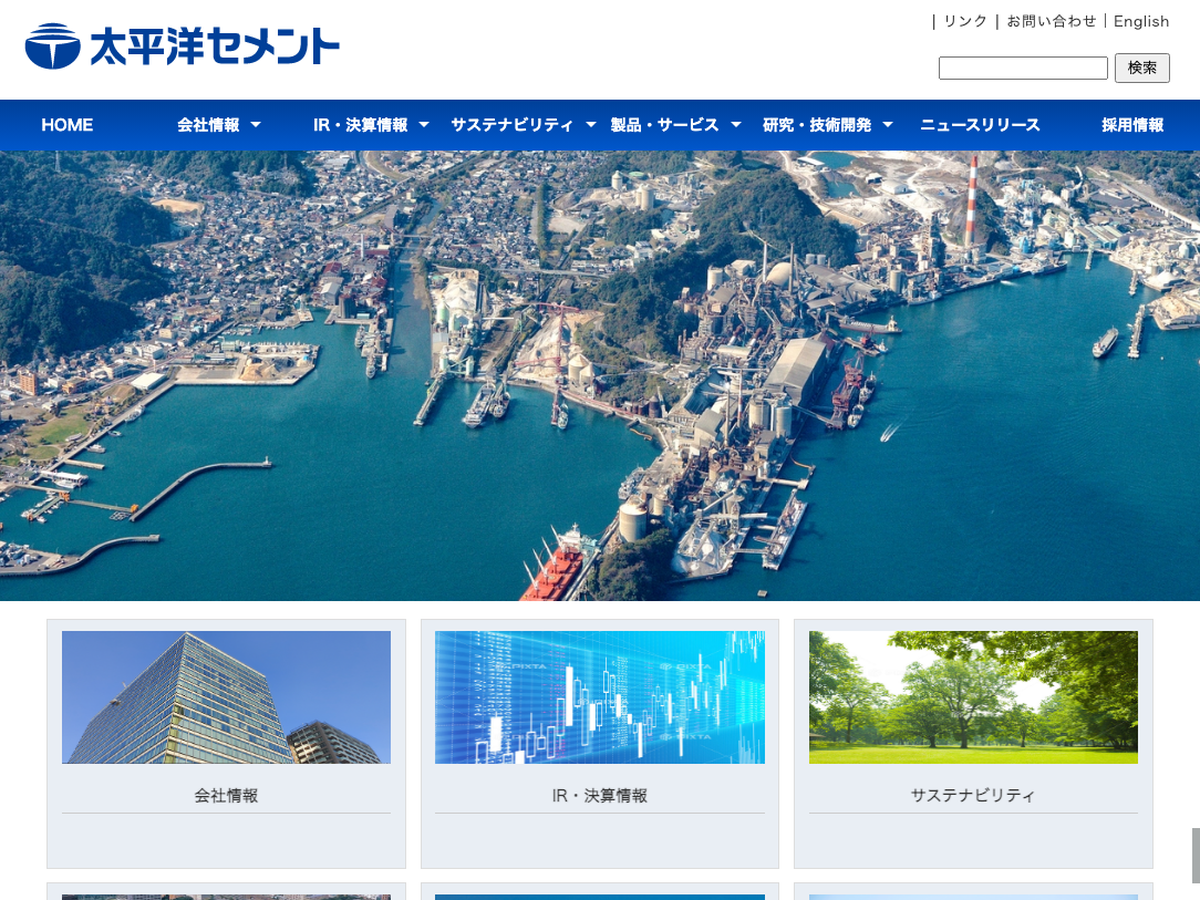The width and height of the screenshot is (1200, 900).
Task: Open the 会社情報 card label
Action: (x=226, y=796)
